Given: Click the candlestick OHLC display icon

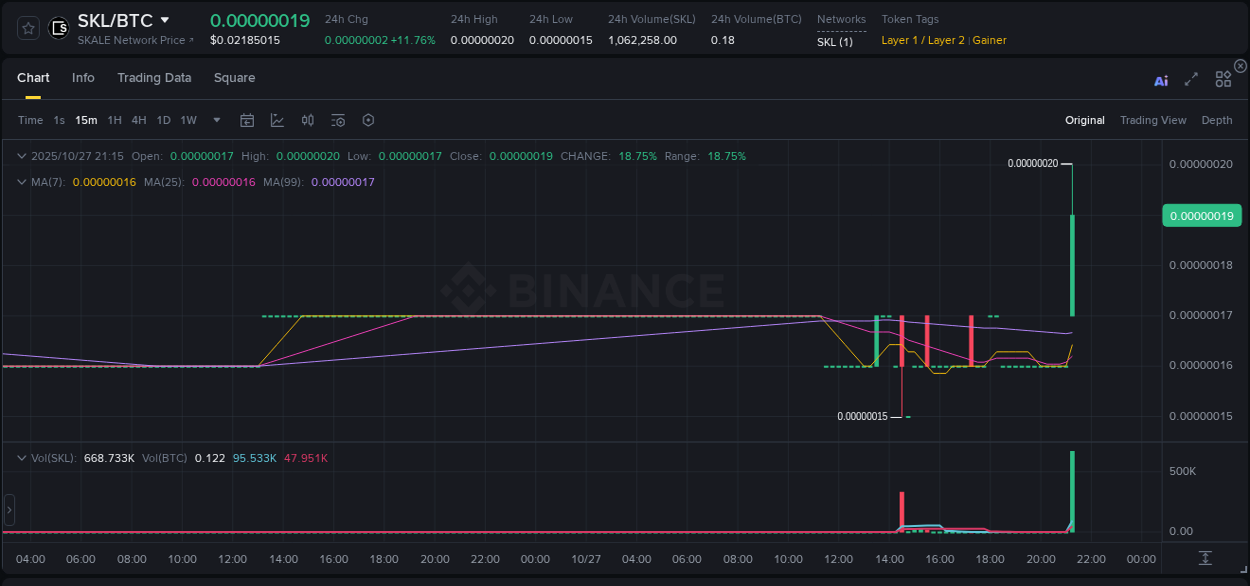Looking at the screenshot, I should pyautogui.click(x=307, y=120).
